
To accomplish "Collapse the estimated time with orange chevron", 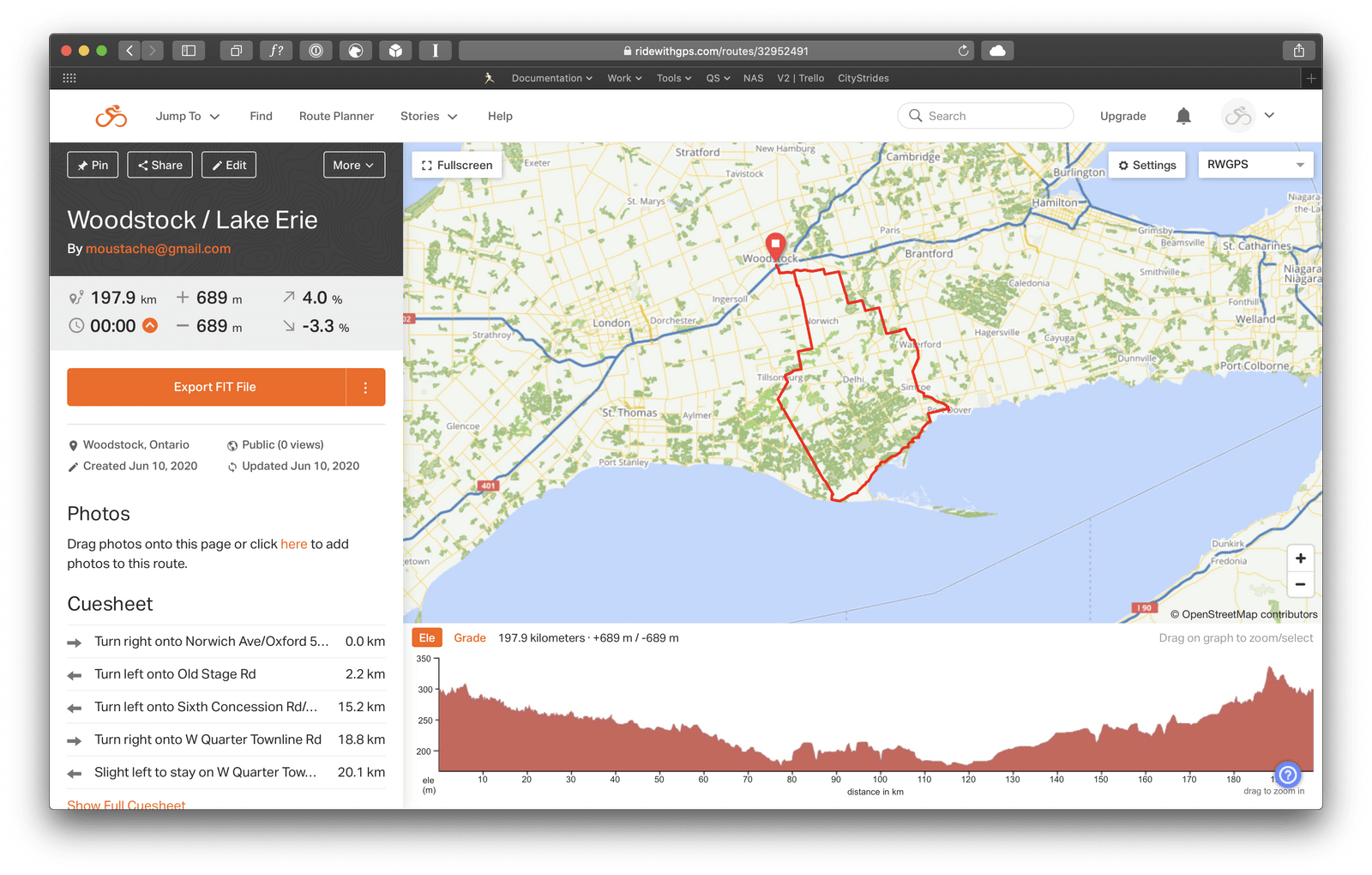I will (x=149, y=325).
